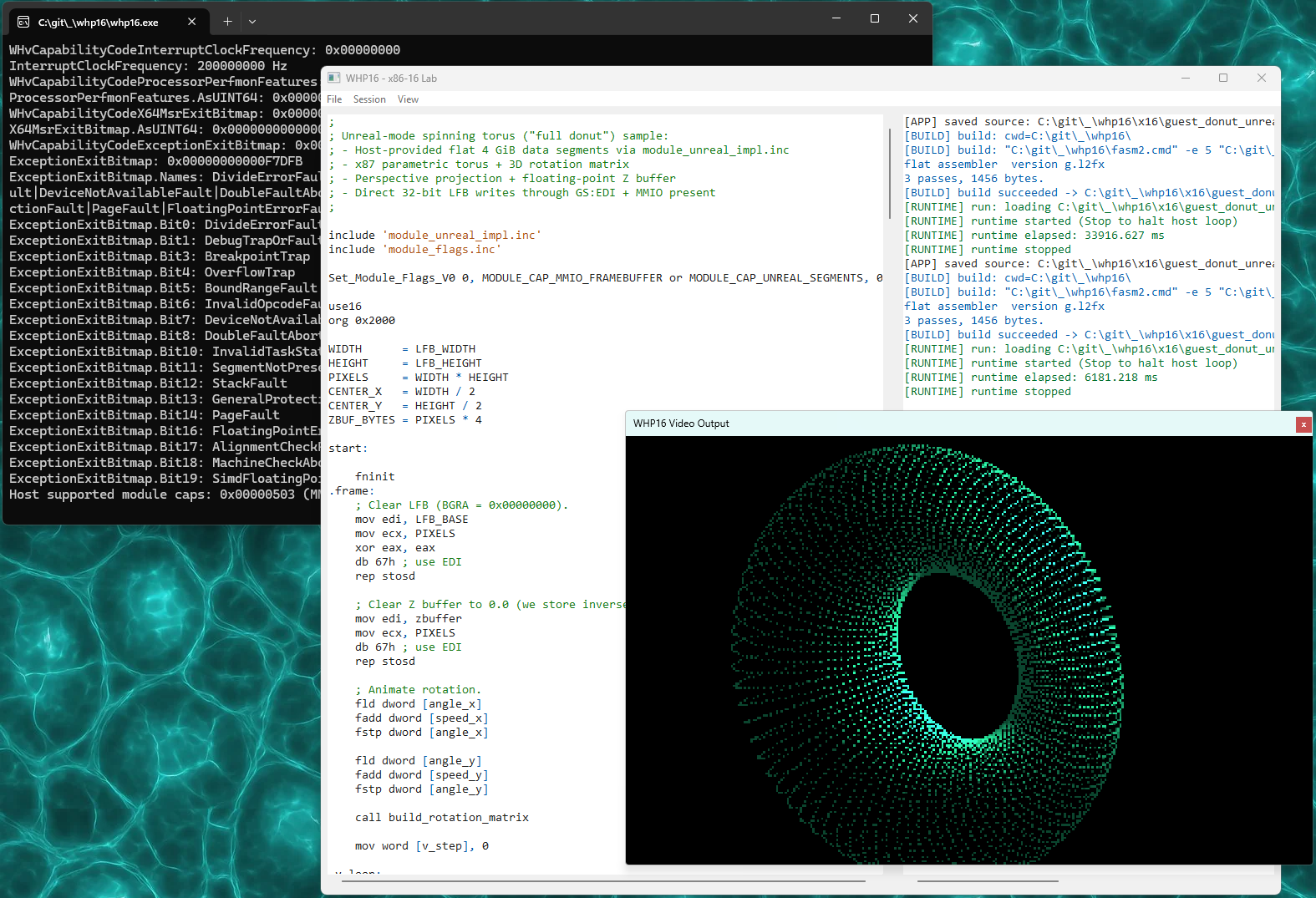Click the 'start:' label in code
Image resolution: width=1316 pixels, height=898 pixels.
coord(348,449)
